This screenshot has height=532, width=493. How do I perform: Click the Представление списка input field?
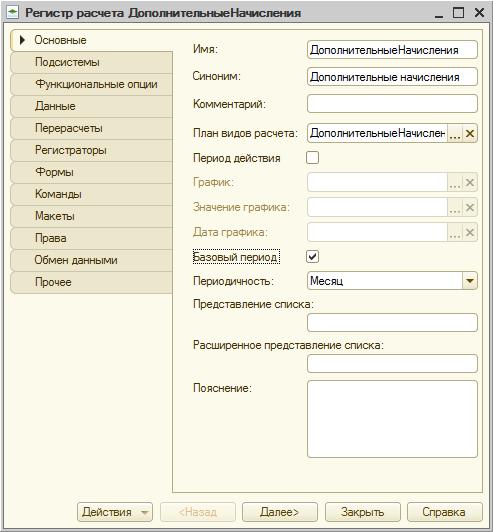click(392, 323)
